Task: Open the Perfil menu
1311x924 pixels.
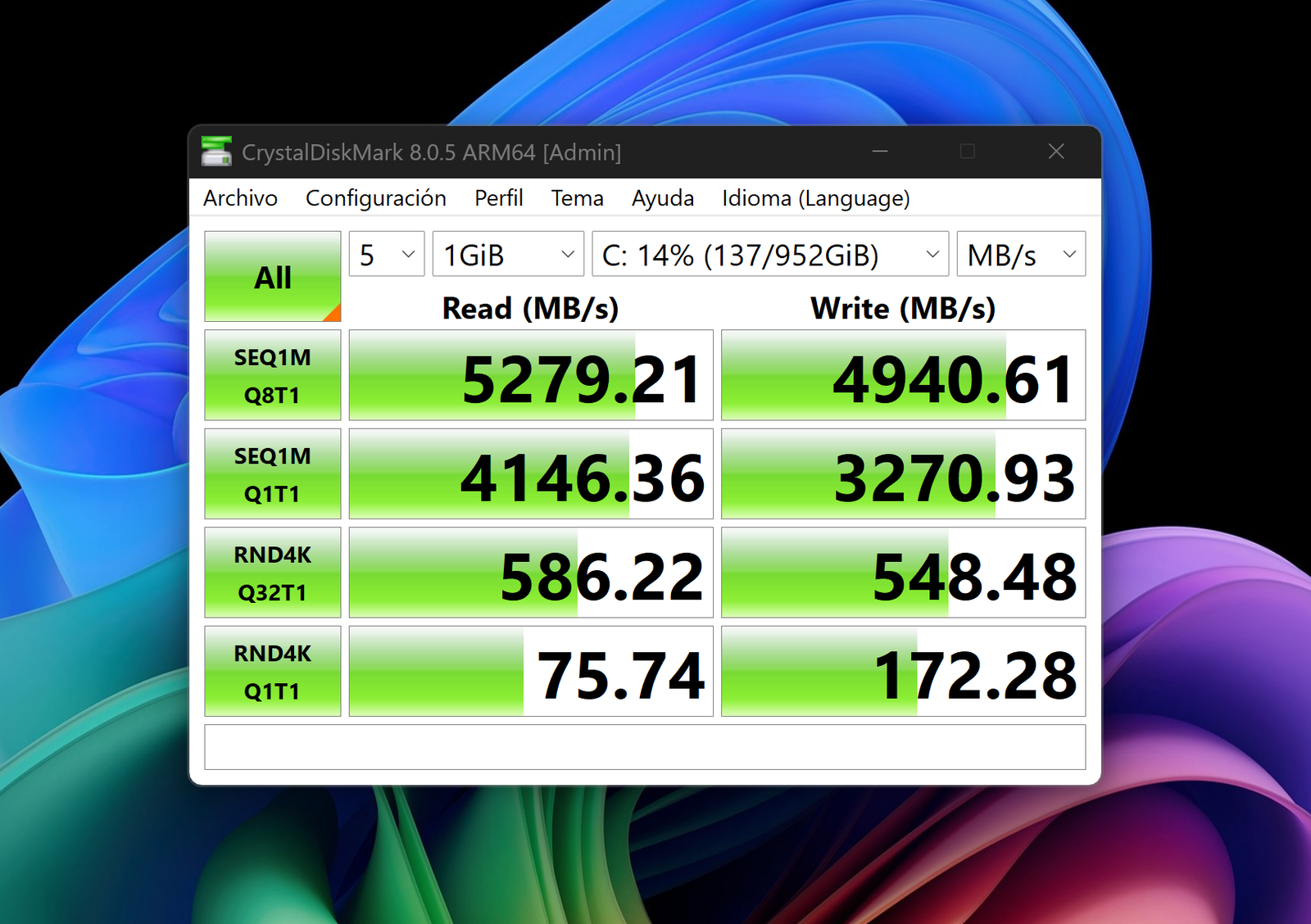Action: [x=498, y=198]
